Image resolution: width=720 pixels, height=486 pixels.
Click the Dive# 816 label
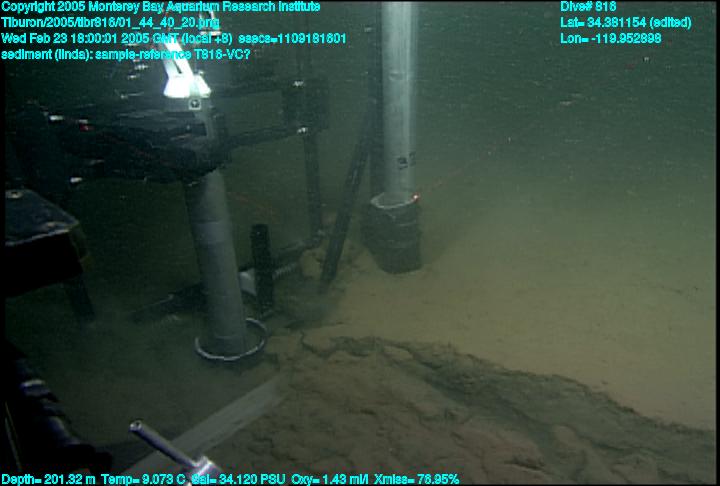(589, 7)
